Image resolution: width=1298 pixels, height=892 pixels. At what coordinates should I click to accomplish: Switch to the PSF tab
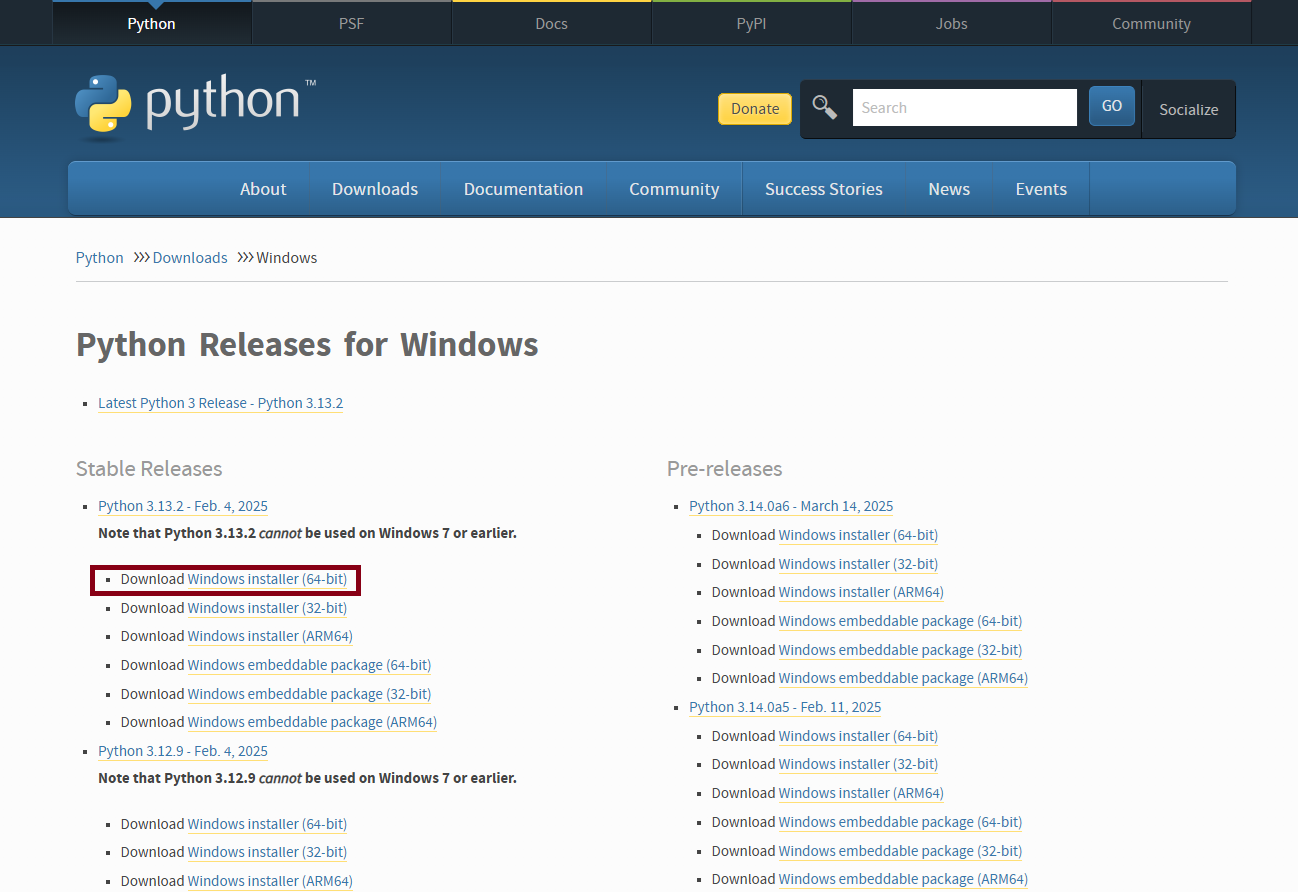[351, 23]
